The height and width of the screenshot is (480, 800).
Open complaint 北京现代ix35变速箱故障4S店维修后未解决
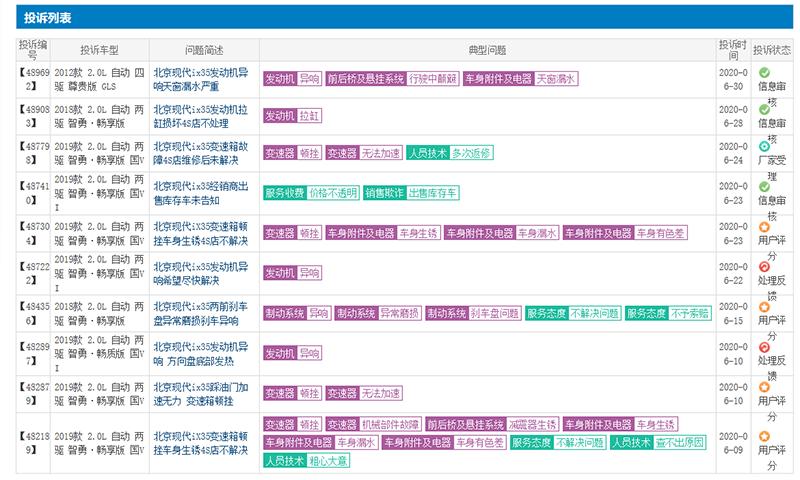201,153
